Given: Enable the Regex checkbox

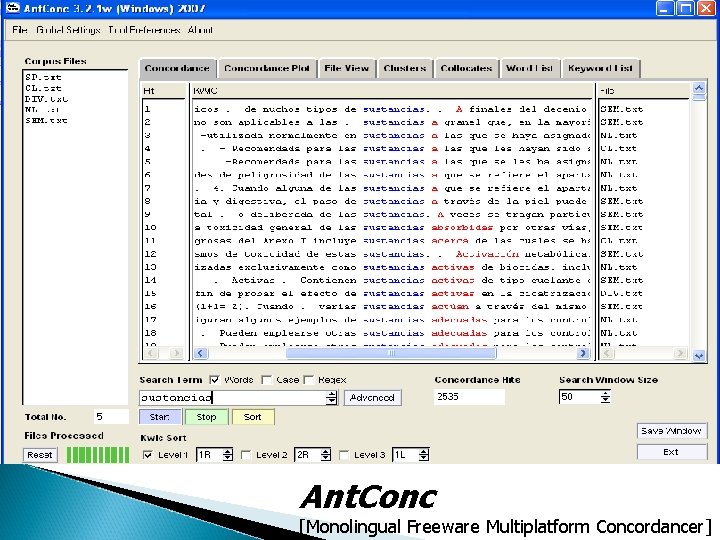Looking at the screenshot, I should [309, 380].
